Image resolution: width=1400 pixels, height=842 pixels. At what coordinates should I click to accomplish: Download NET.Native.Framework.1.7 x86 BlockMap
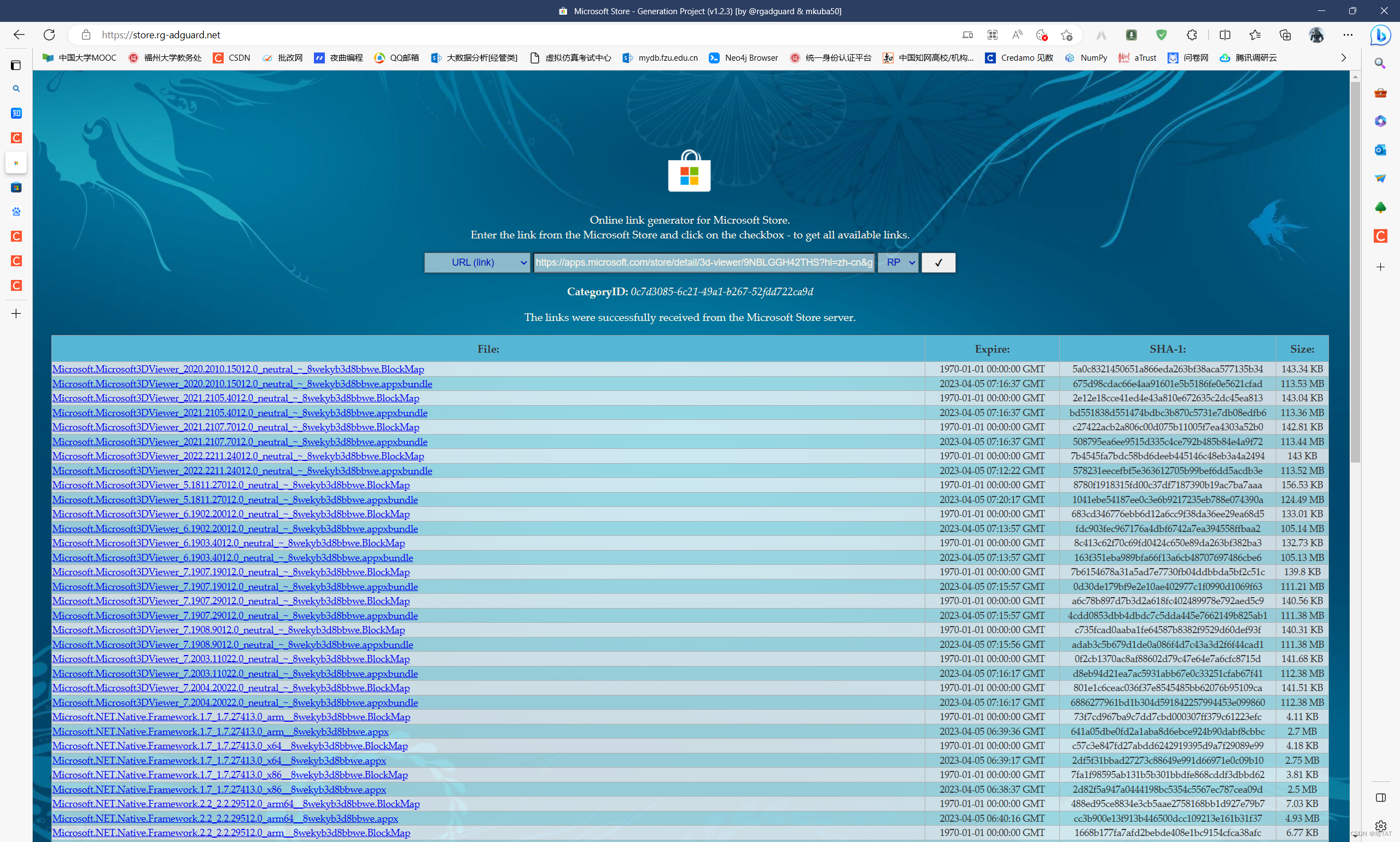point(230,775)
